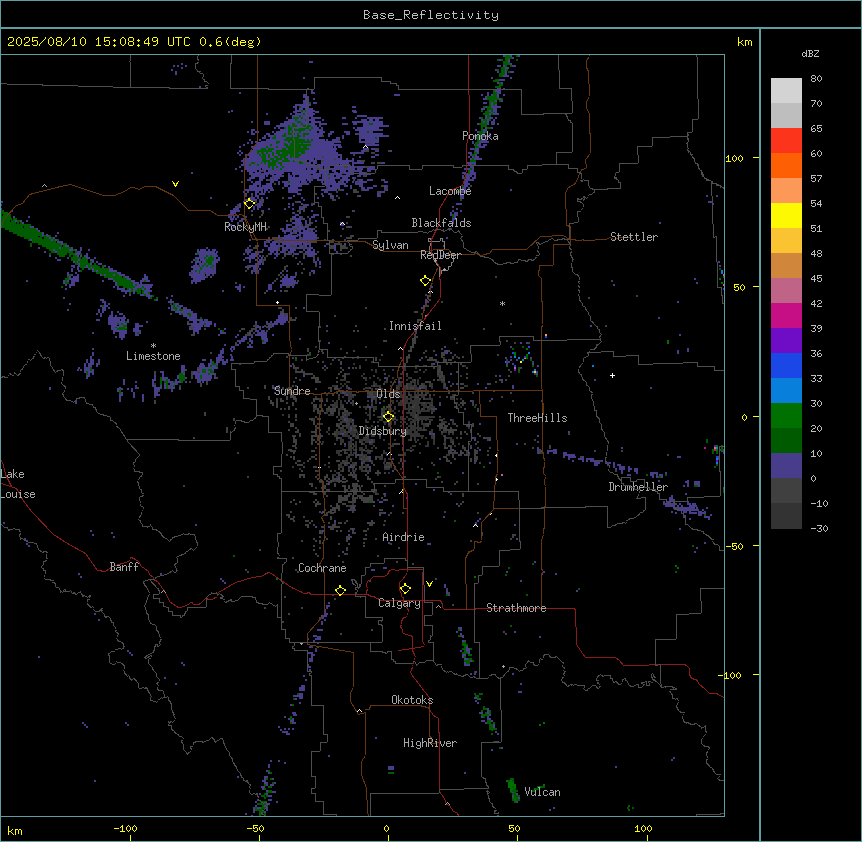862x842 pixels.
Task: Click the dBZ legend heading
Action: pos(810,54)
